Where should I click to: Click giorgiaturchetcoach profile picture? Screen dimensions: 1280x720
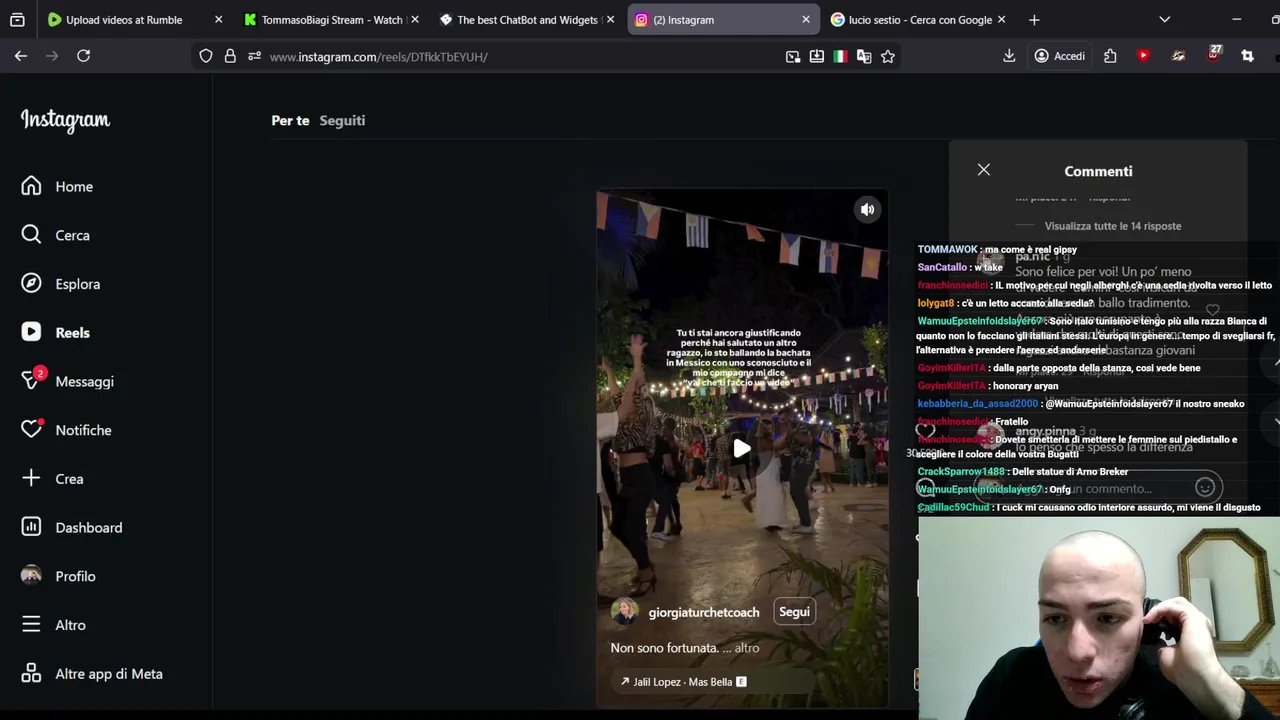tap(624, 612)
